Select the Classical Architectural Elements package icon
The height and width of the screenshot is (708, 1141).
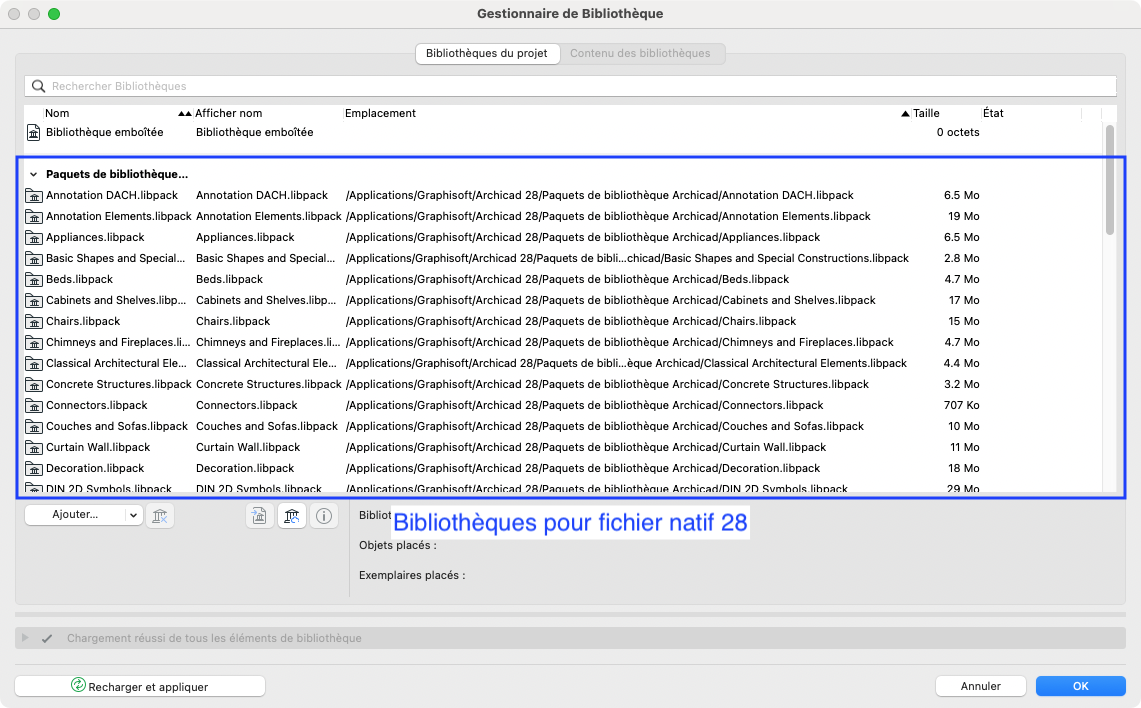pyautogui.click(x=33, y=364)
